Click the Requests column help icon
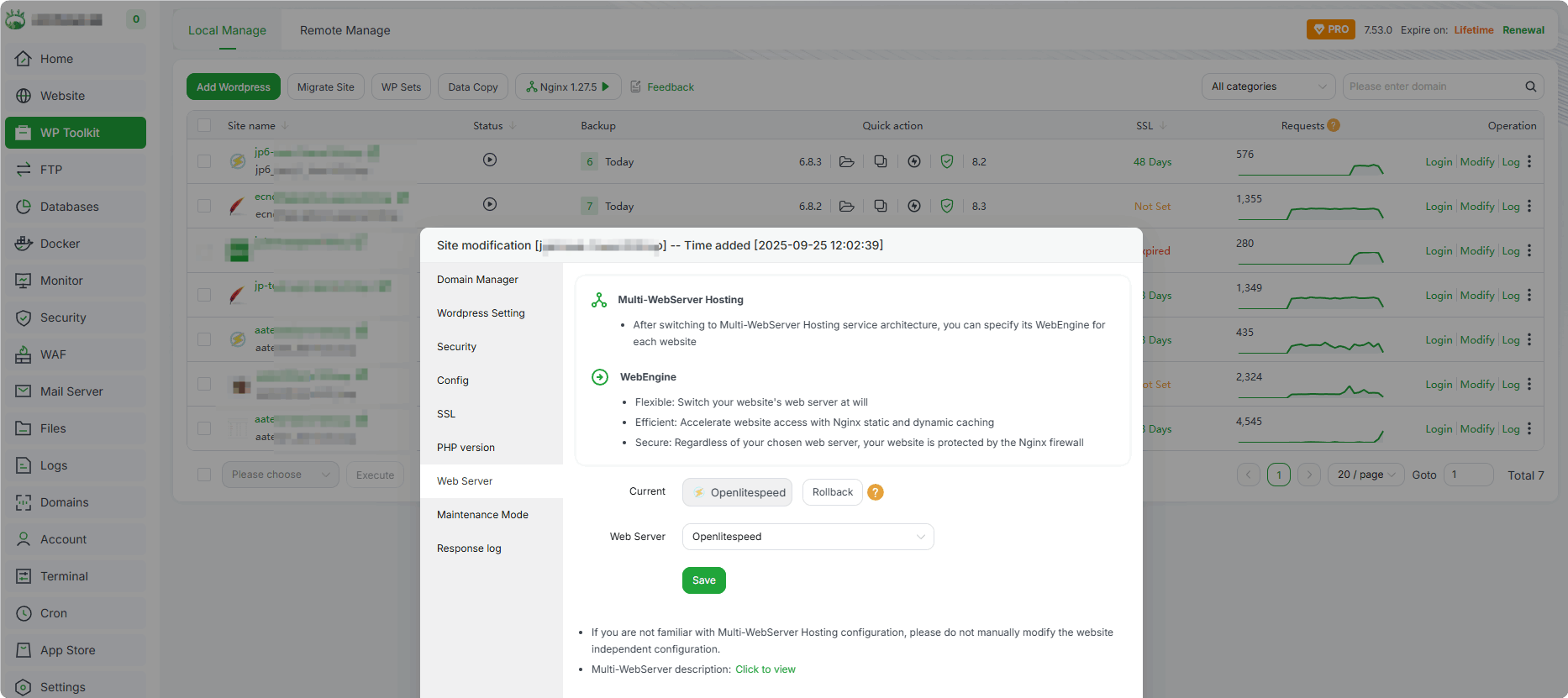The image size is (1568, 698). pos(1334,125)
